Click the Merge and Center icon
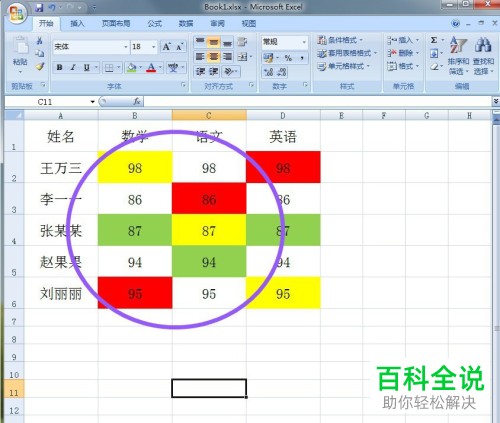The height and width of the screenshot is (423, 500). [242, 57]
